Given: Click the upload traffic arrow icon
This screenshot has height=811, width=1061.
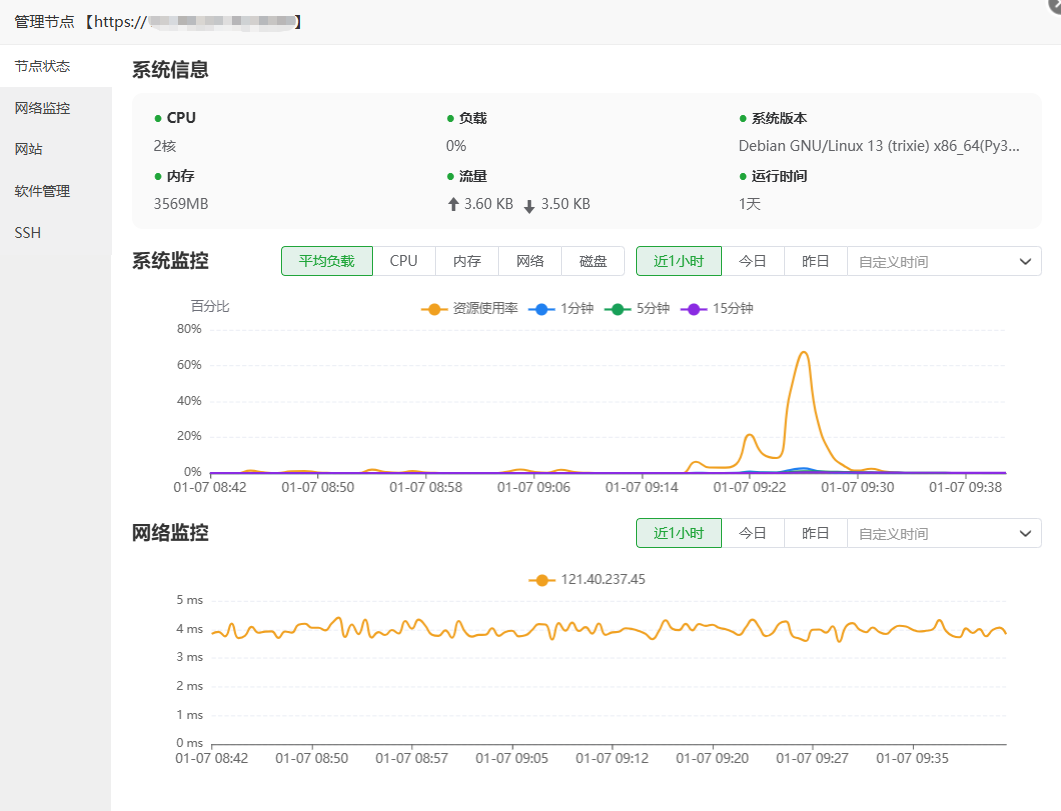Looking at the screenshot, I should pos(454,205).
